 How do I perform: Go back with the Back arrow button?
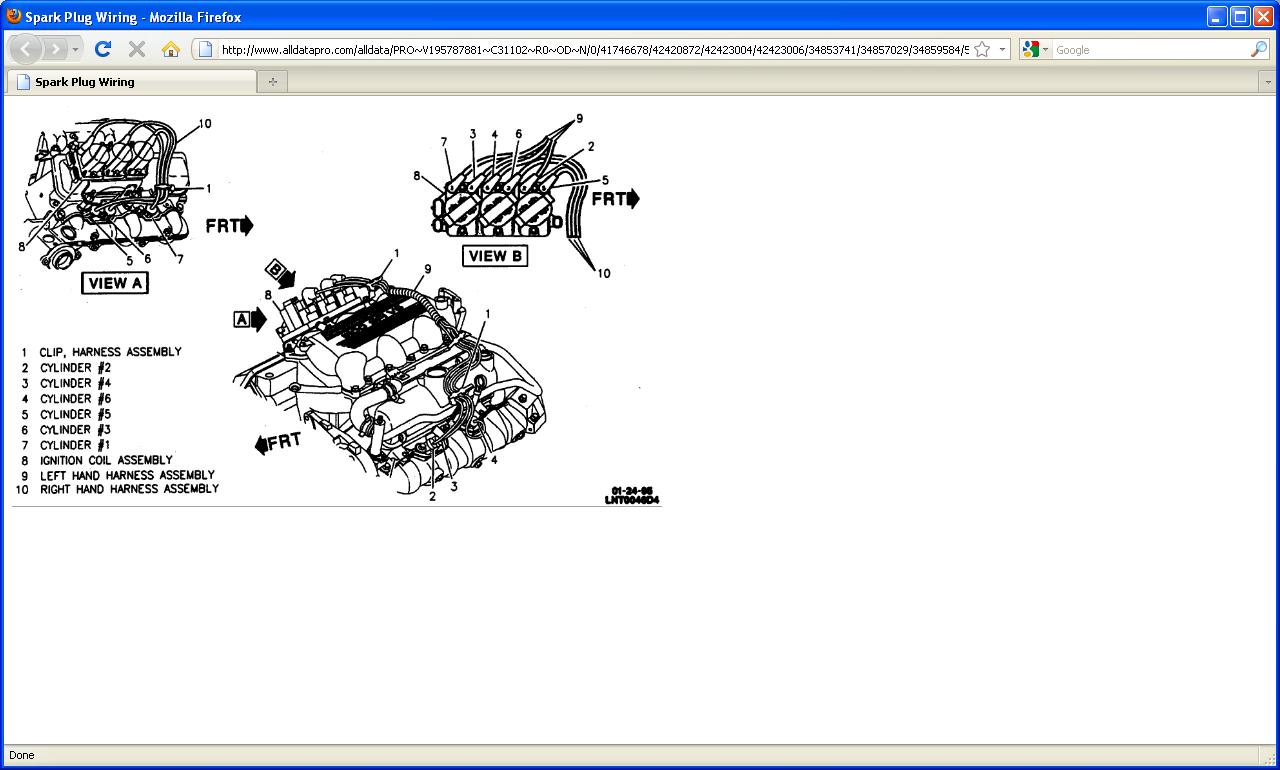tap(26, 49)
